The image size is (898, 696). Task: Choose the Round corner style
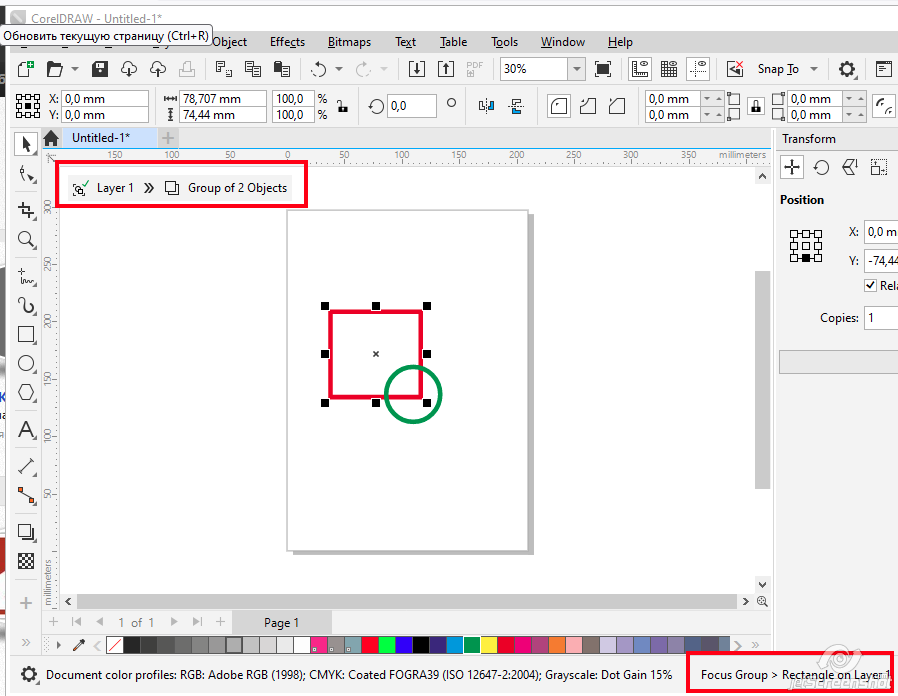[x=558, y=107]
